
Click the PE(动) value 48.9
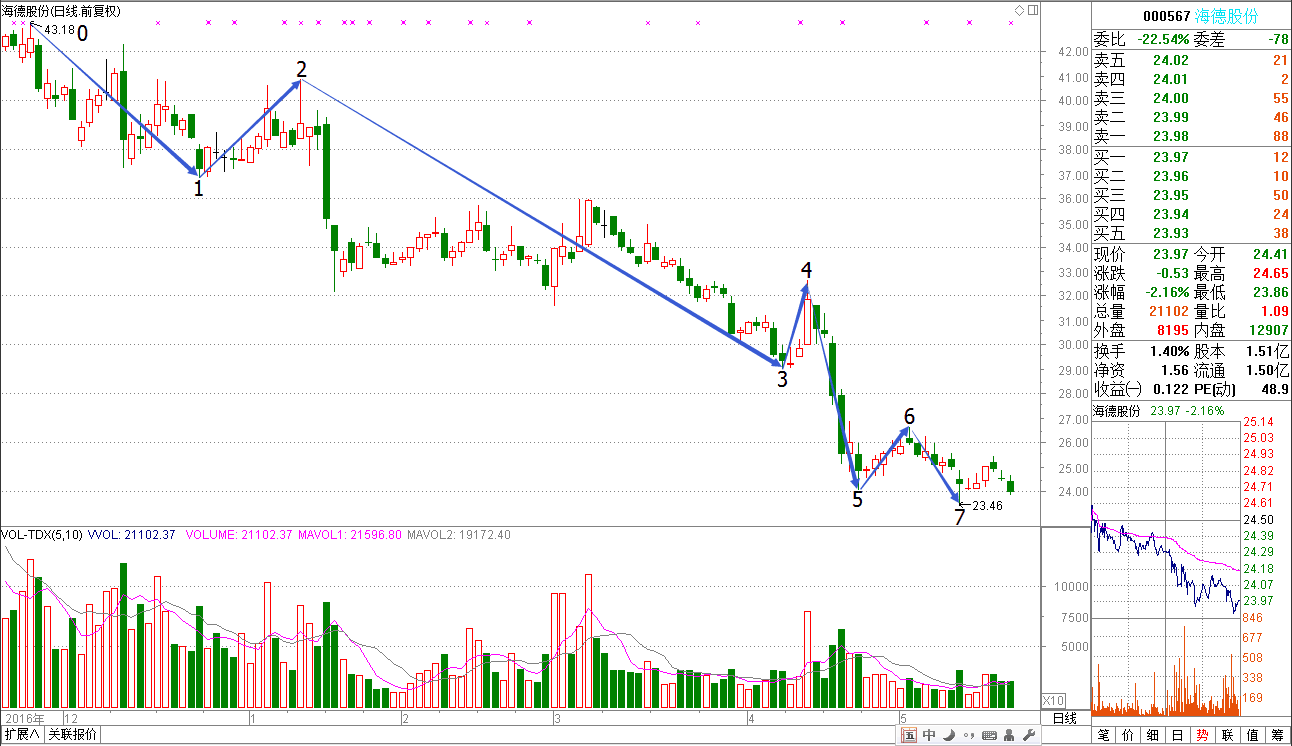point(1275,389)
